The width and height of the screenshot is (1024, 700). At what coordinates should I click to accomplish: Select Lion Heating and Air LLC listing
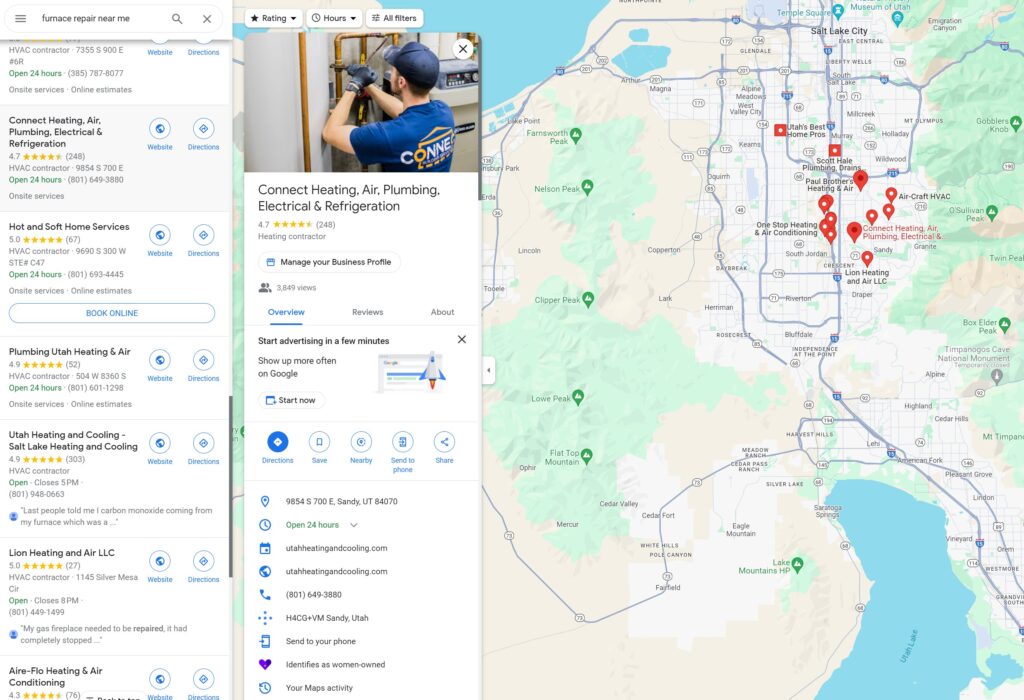(61, 552)
